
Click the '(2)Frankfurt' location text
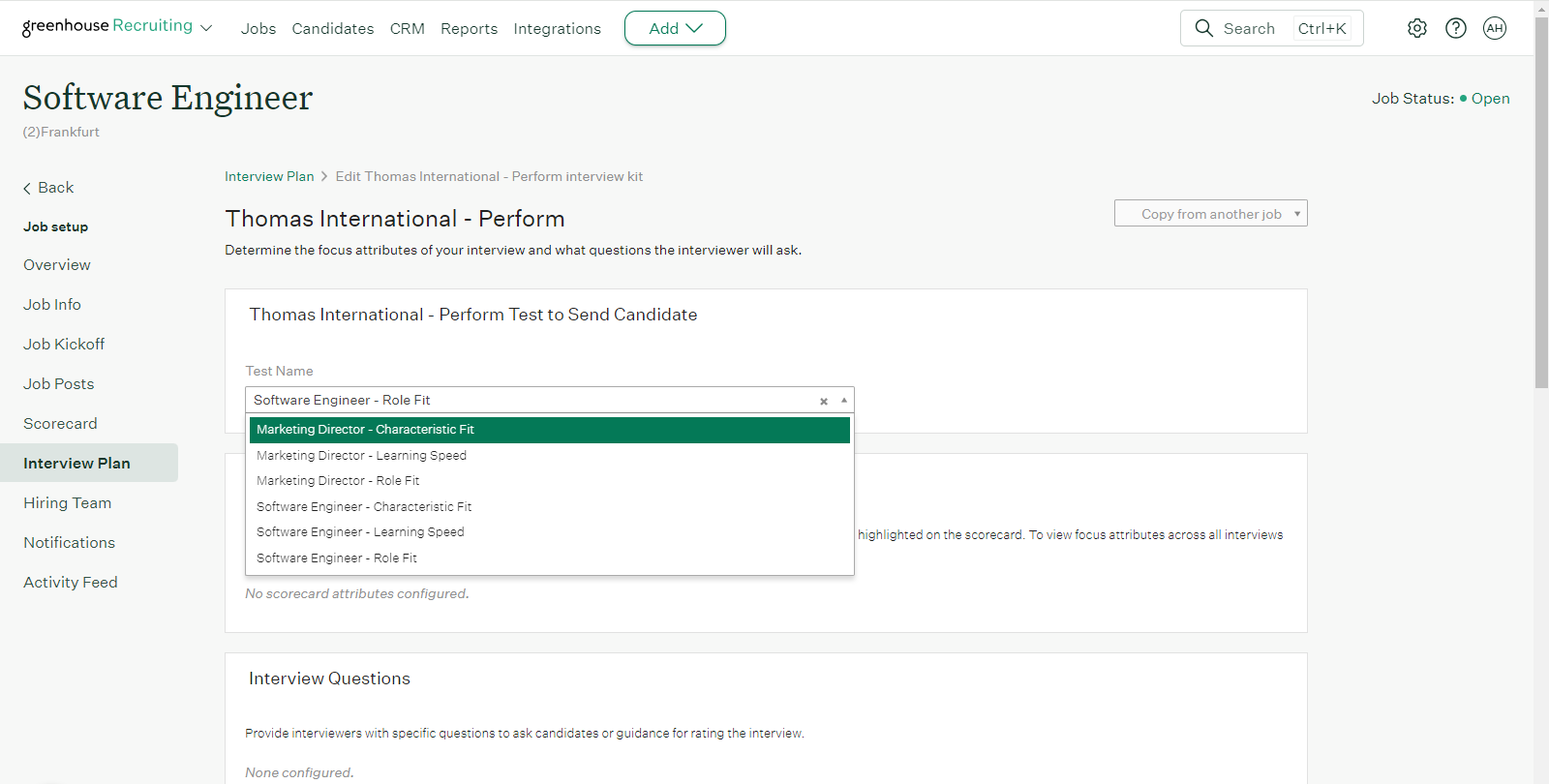coord(61,132)
